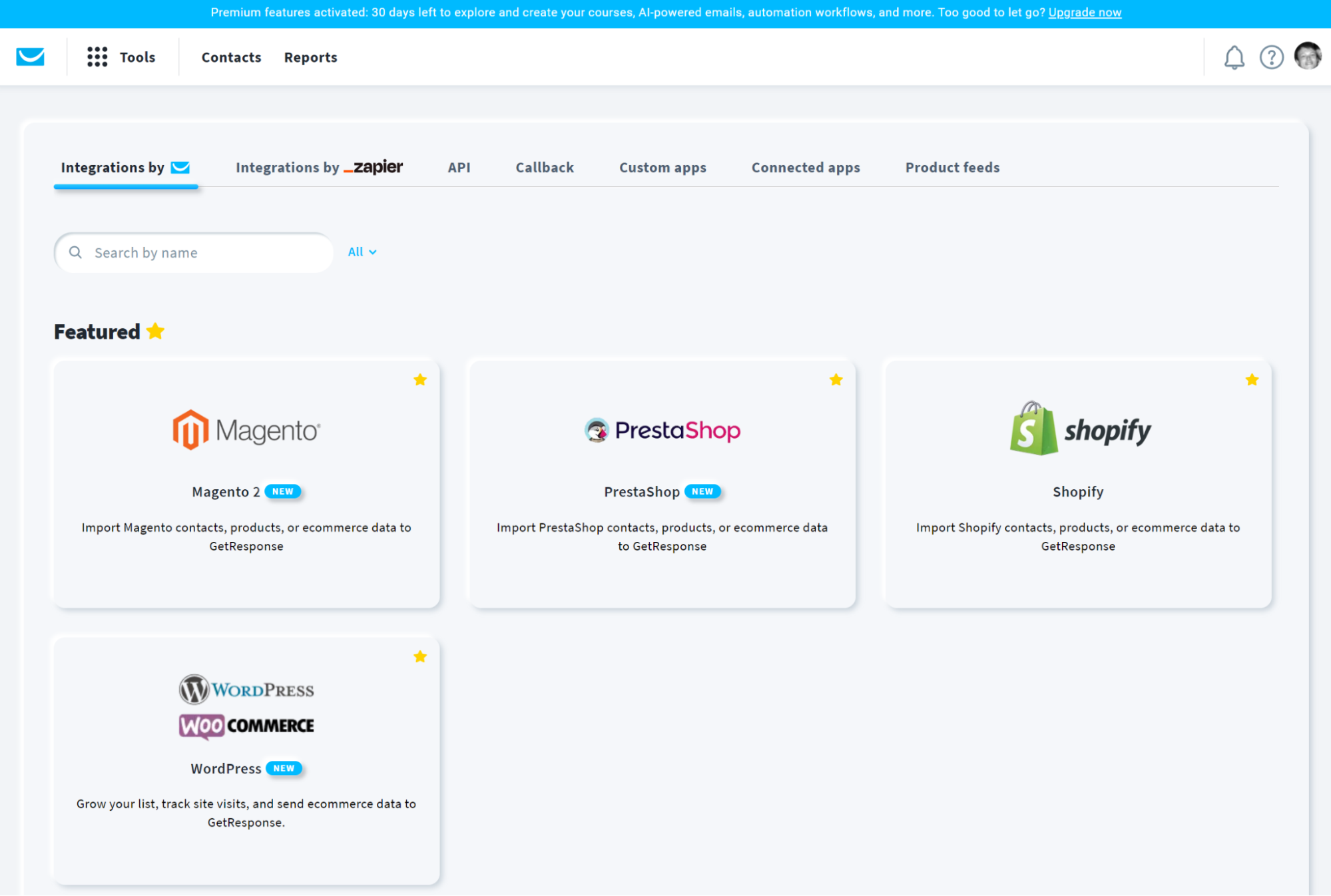Switch to the Product feeds tab
Image resolution: width=1331 pixels, height=896 pixels.
pyautogui.click(x=952, y=168)
